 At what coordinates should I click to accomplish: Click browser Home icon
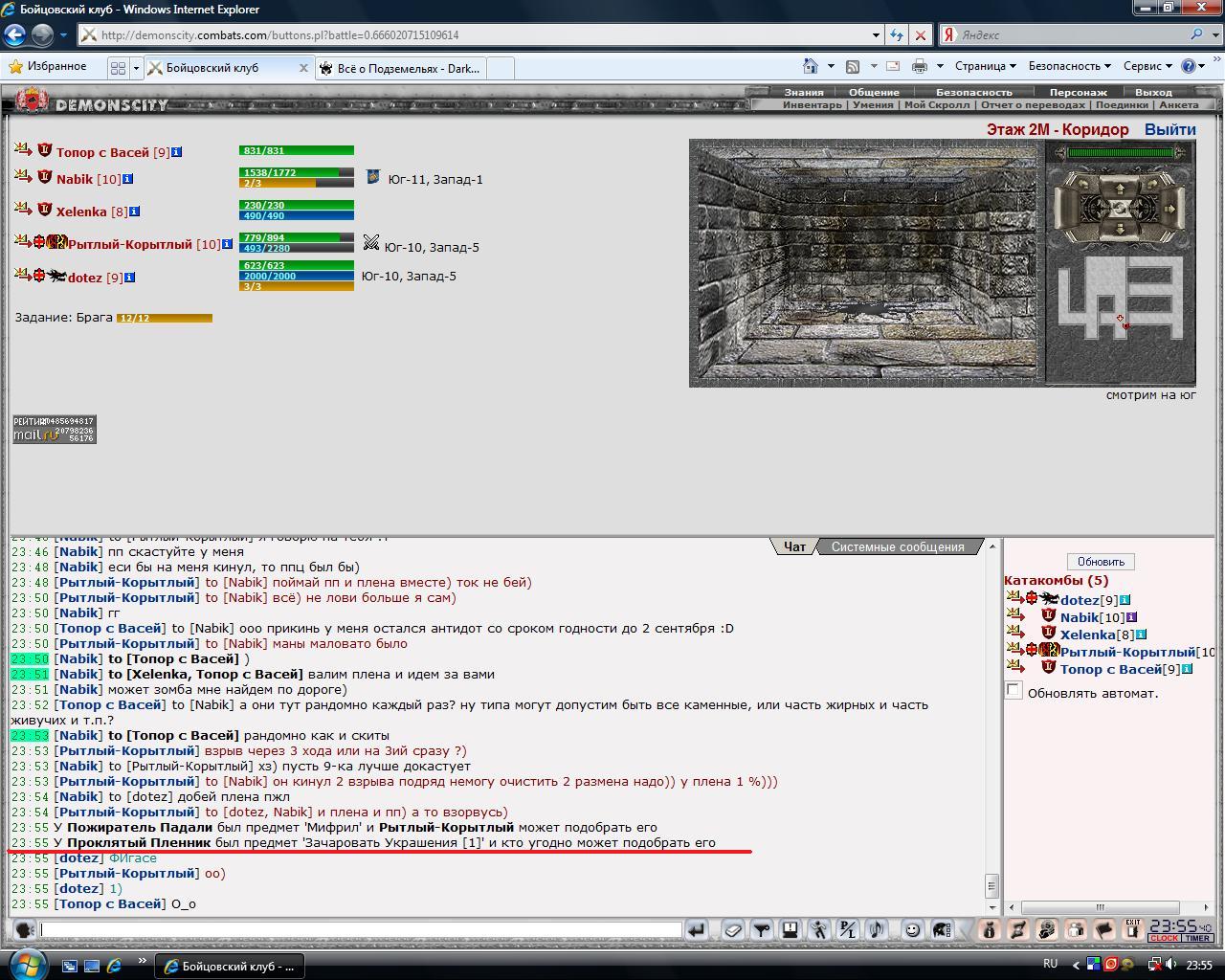(x=811, y=66)
